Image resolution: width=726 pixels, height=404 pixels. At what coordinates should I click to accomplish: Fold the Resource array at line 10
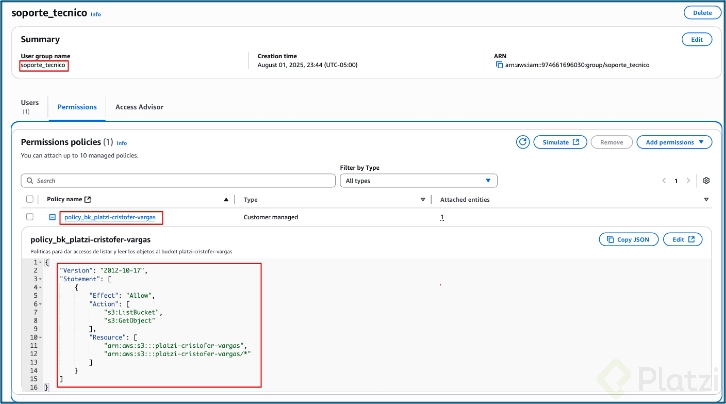click(40, 337)
